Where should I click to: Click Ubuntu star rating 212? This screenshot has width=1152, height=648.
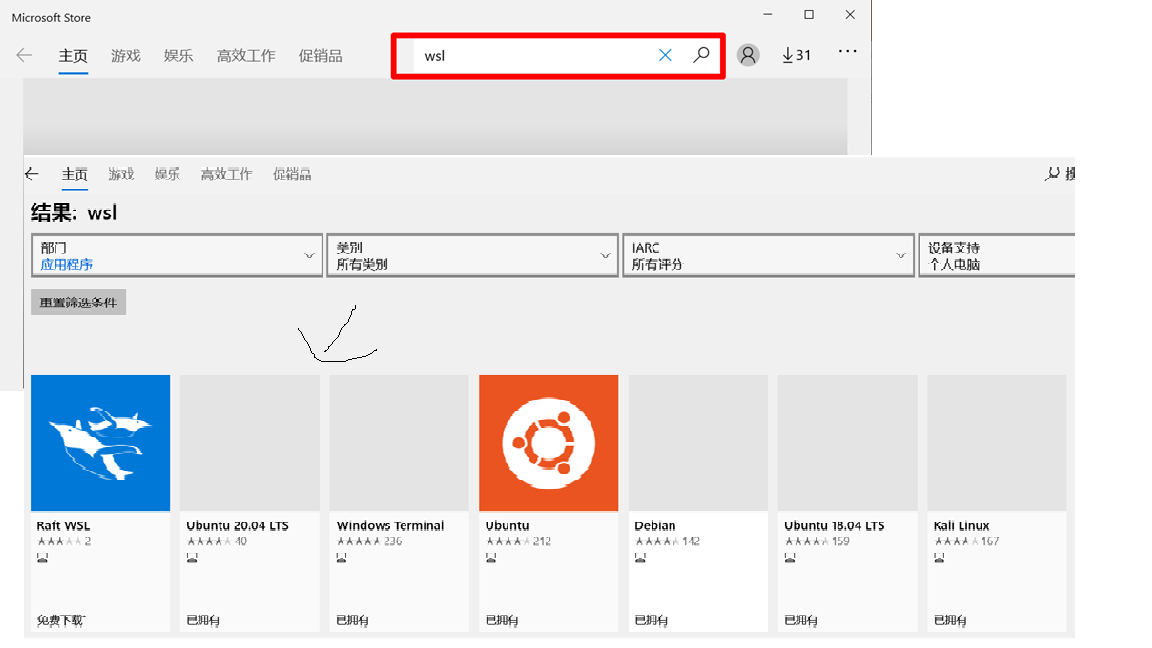coord(518,541)
